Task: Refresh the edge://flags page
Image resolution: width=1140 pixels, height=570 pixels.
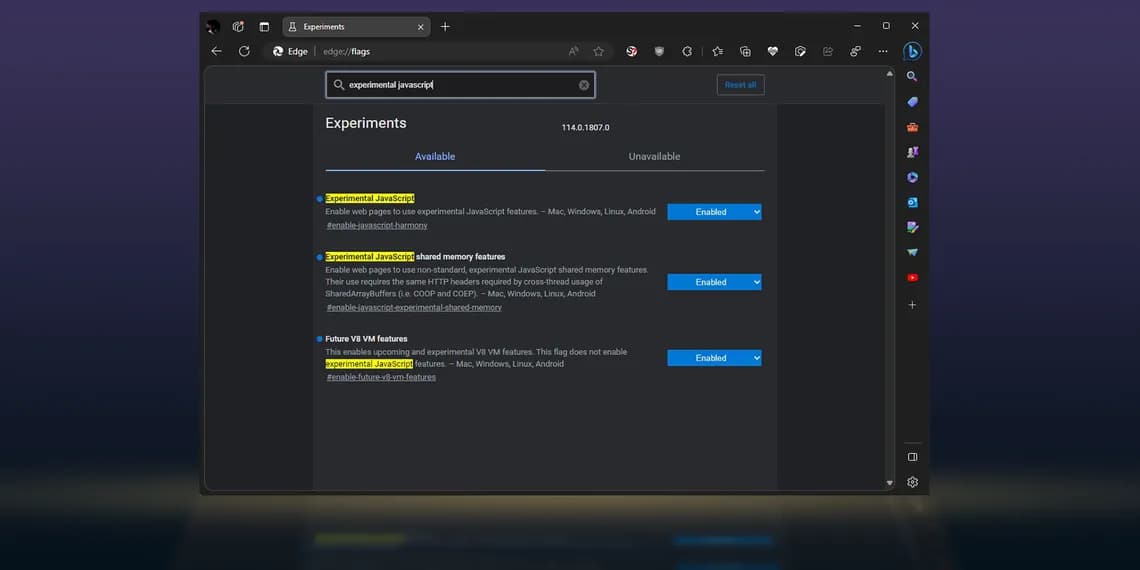Action: 244,51
